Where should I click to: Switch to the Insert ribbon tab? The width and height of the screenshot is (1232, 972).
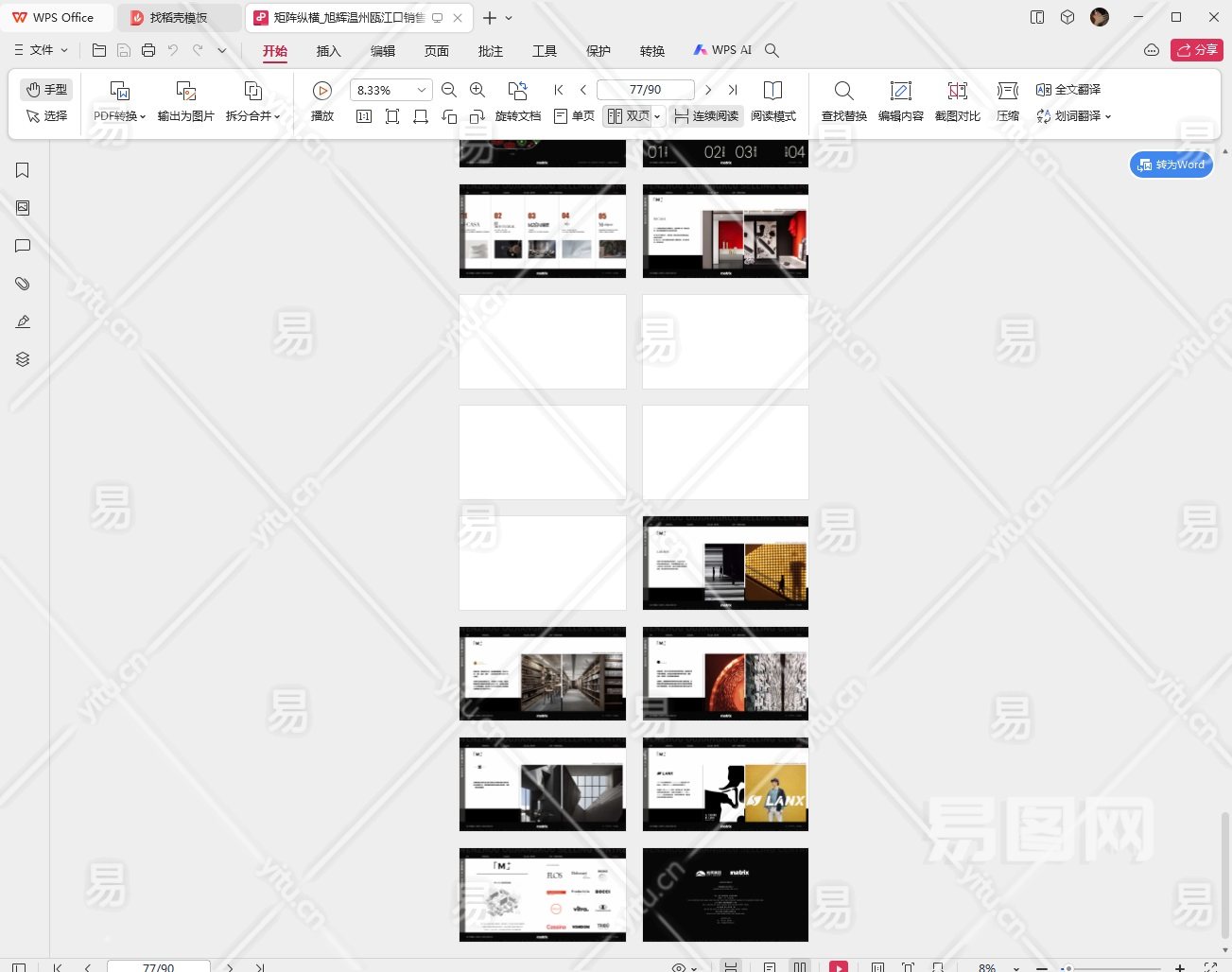(x=328, y=51)
